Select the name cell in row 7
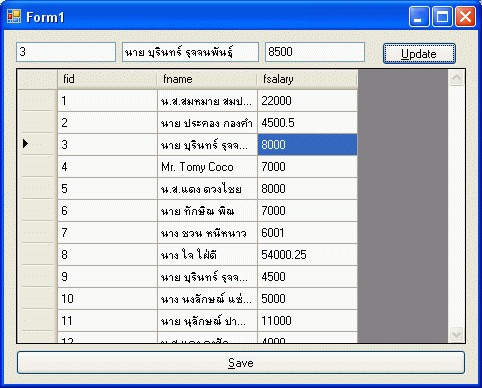The width and height of the screenshot is (482, 388). 207,233
